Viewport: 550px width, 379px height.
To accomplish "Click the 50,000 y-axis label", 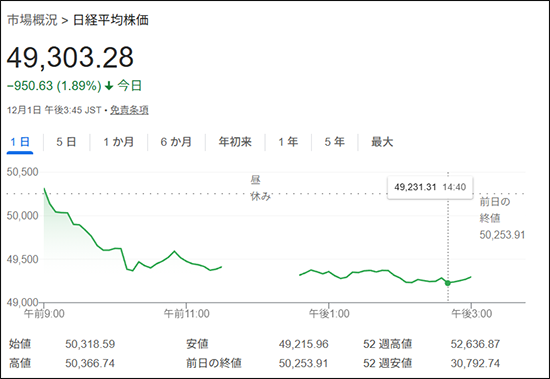I will click(x=22, y=215).
